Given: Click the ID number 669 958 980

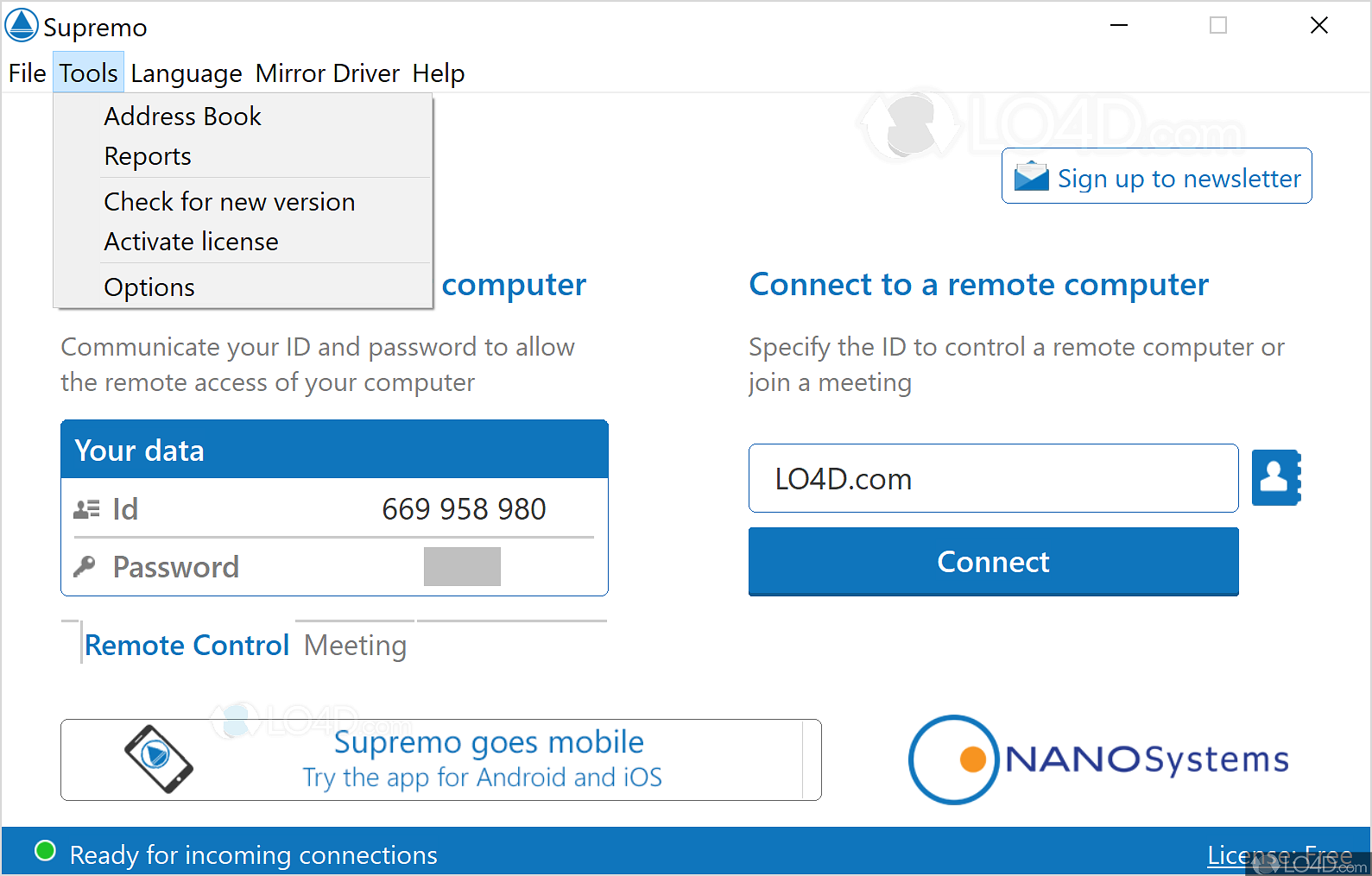Looking at the screenshot, I should [464, 509].
